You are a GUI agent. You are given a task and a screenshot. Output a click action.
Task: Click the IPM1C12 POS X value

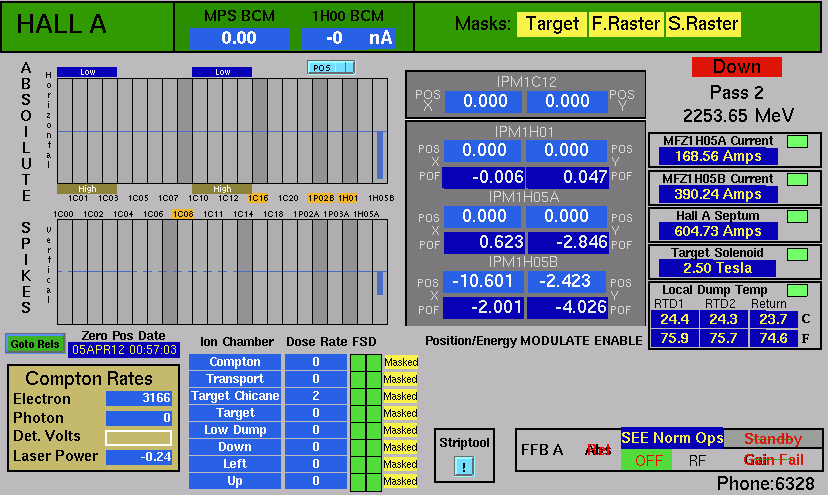484,101
